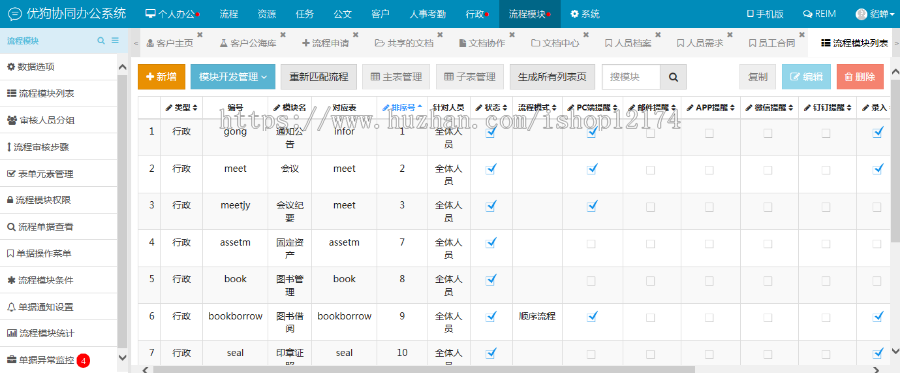Sort by 微信提醒 column header
This screenshot has height=373, width=900.
[x=769, y=107]
